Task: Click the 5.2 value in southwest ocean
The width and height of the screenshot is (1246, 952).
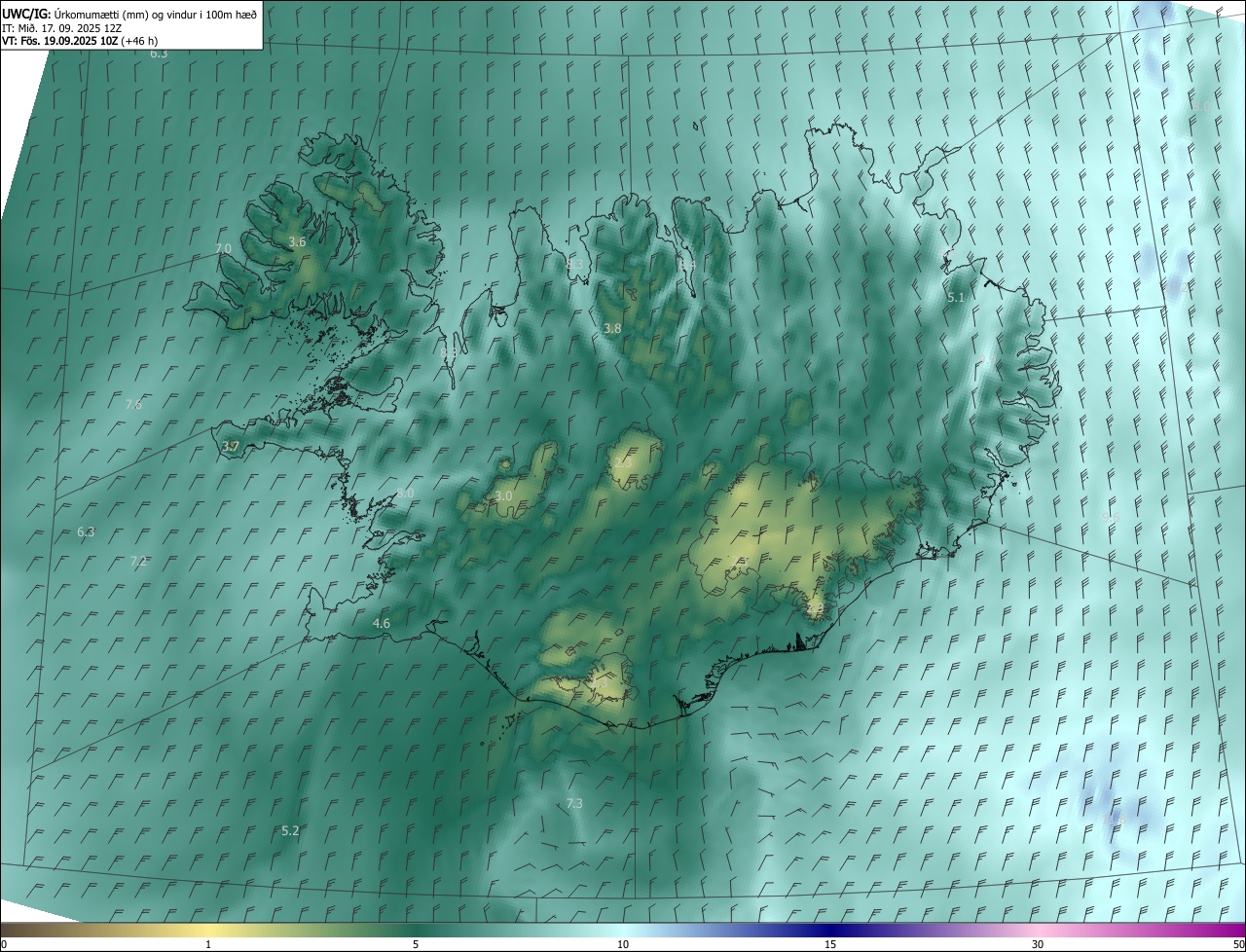Action: tap(290, 831)
